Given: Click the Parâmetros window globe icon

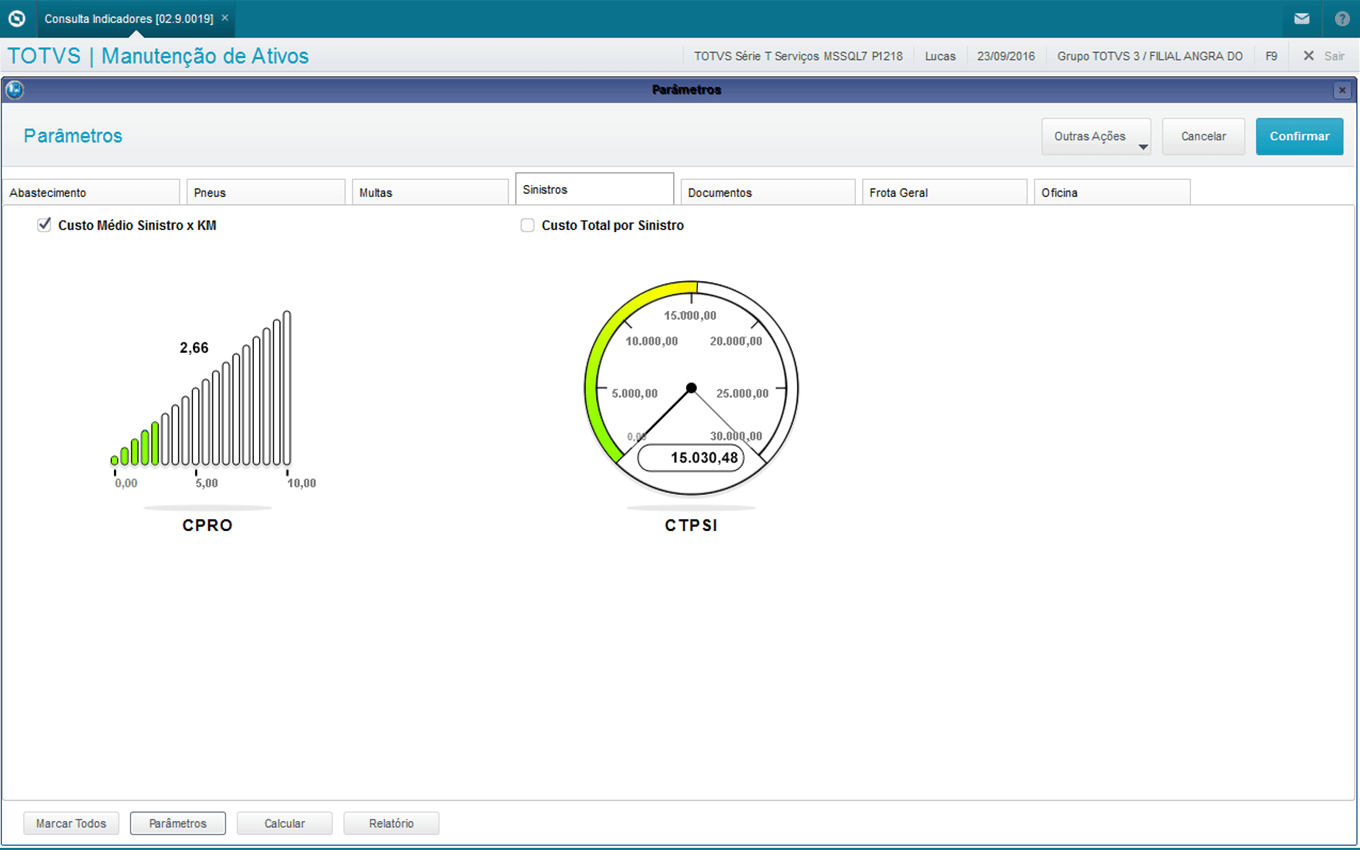Looking at the screenshot, I should [x=14, y=90].
